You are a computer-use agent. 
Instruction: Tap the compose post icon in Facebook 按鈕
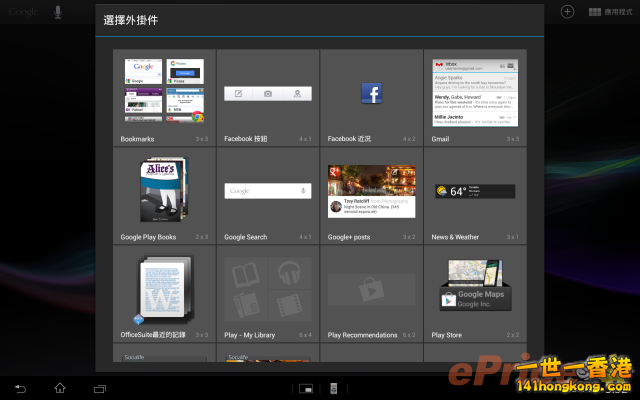click(x=238, y=93)
